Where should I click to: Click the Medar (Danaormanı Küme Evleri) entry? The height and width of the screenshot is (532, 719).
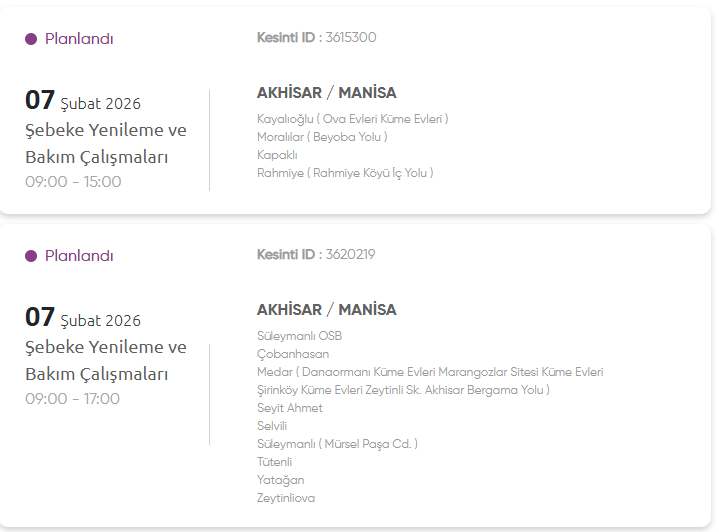[x=430, y=372]
